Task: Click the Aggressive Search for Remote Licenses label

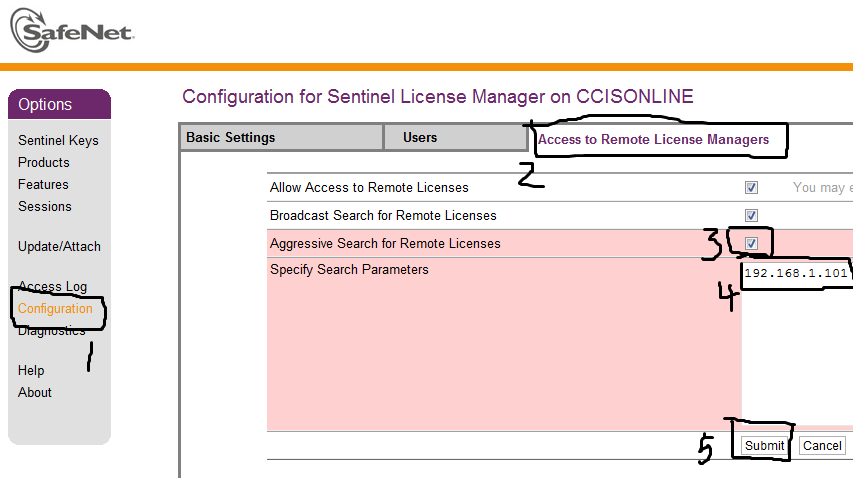Action: coord(385,243)
